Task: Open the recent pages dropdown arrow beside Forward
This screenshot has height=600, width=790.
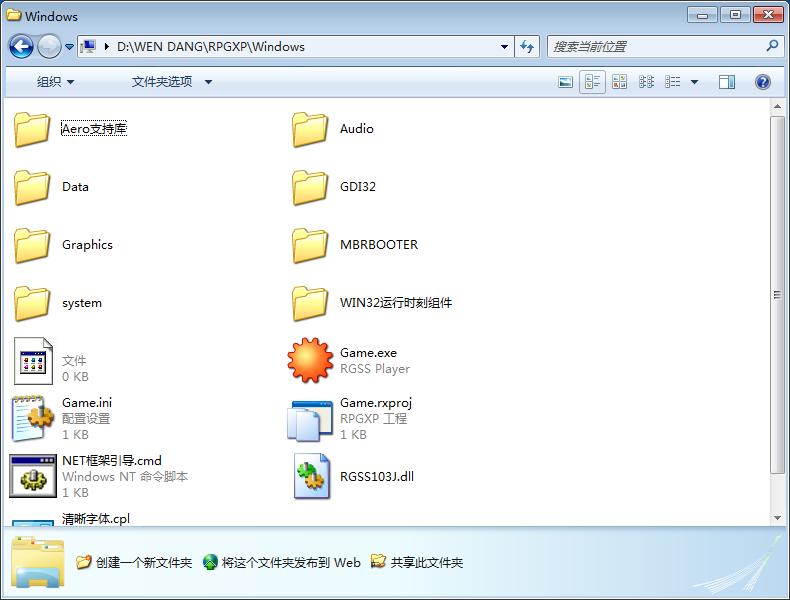Action: click(x=70, y=47)
